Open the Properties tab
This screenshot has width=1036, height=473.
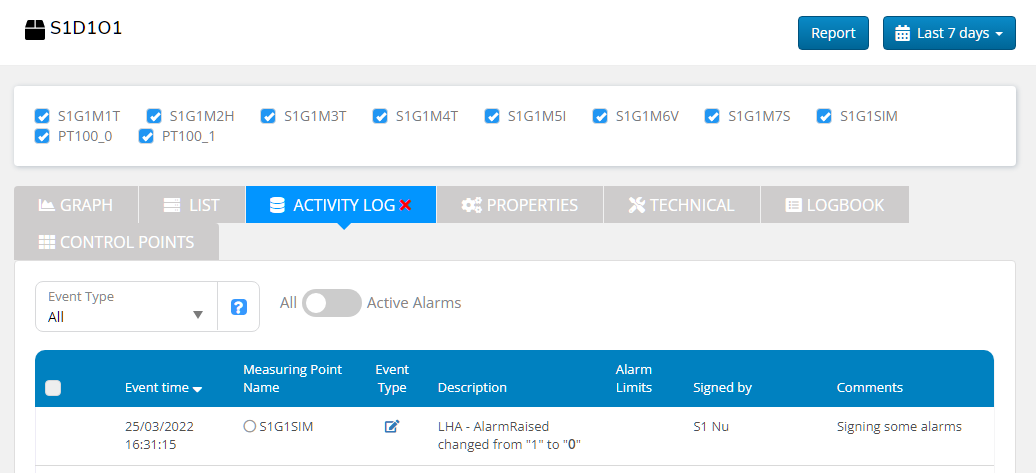pos(520,205)
